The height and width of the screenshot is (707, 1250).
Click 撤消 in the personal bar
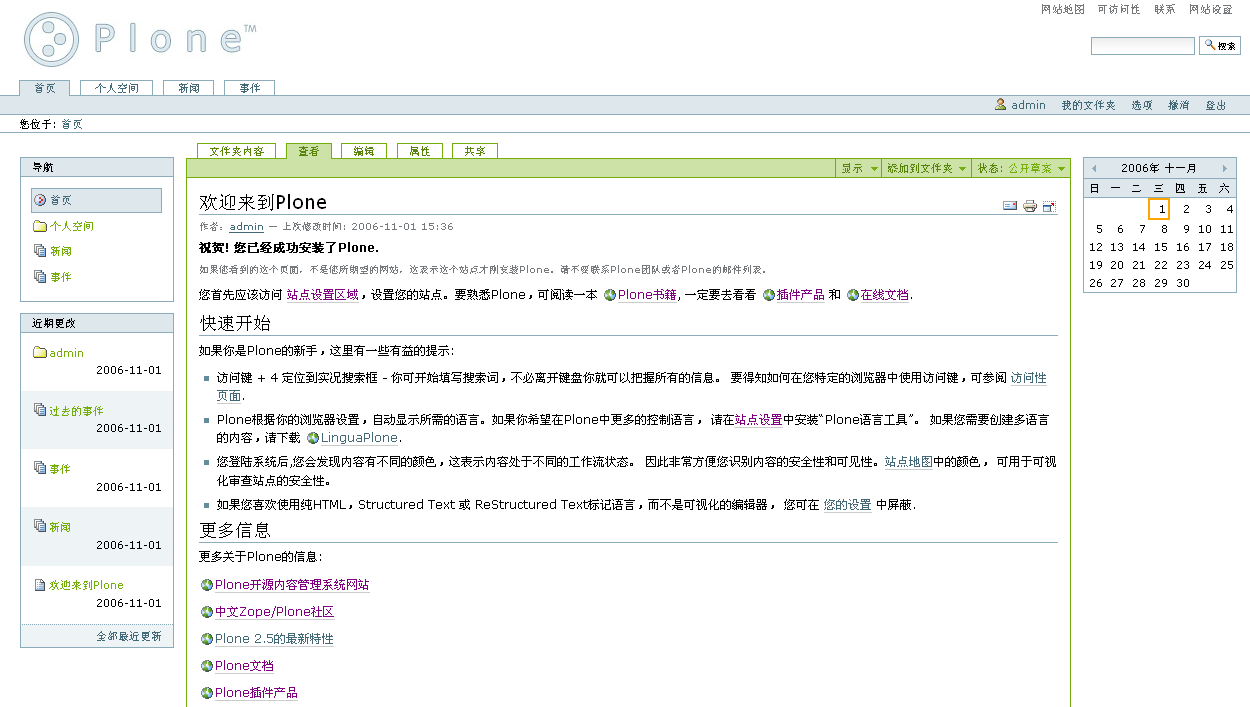click(x=1179, y=105)
